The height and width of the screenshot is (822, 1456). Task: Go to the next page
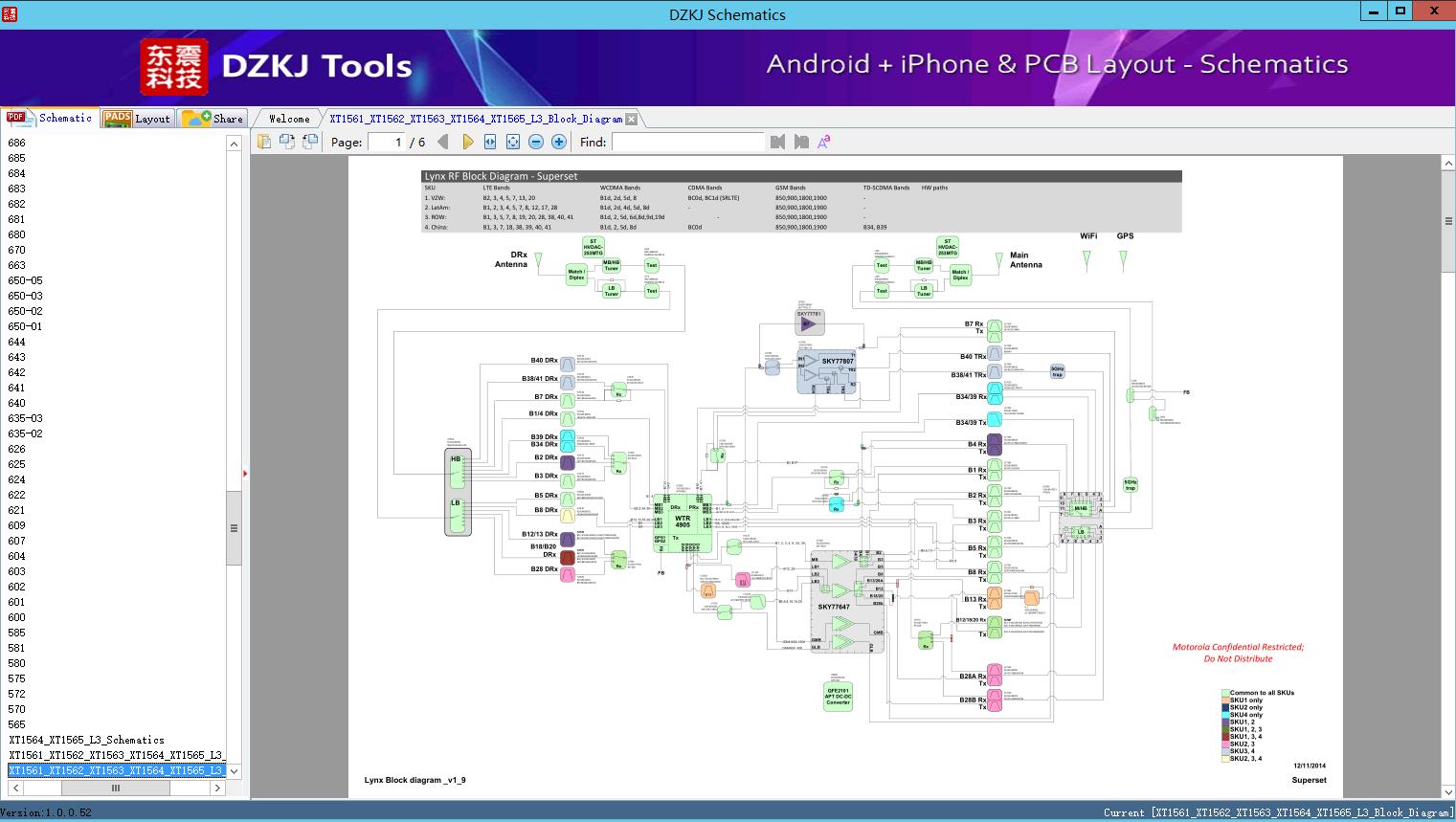tap(467, 142)
